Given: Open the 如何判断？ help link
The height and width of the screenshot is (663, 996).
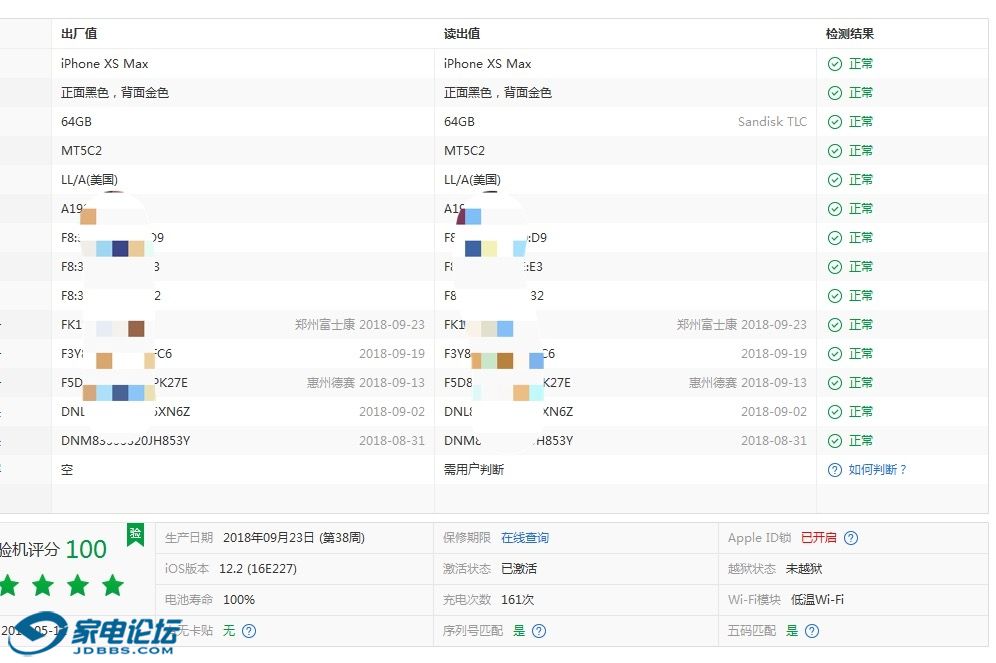Looking at the screenshot, I should tap(877, 470).
